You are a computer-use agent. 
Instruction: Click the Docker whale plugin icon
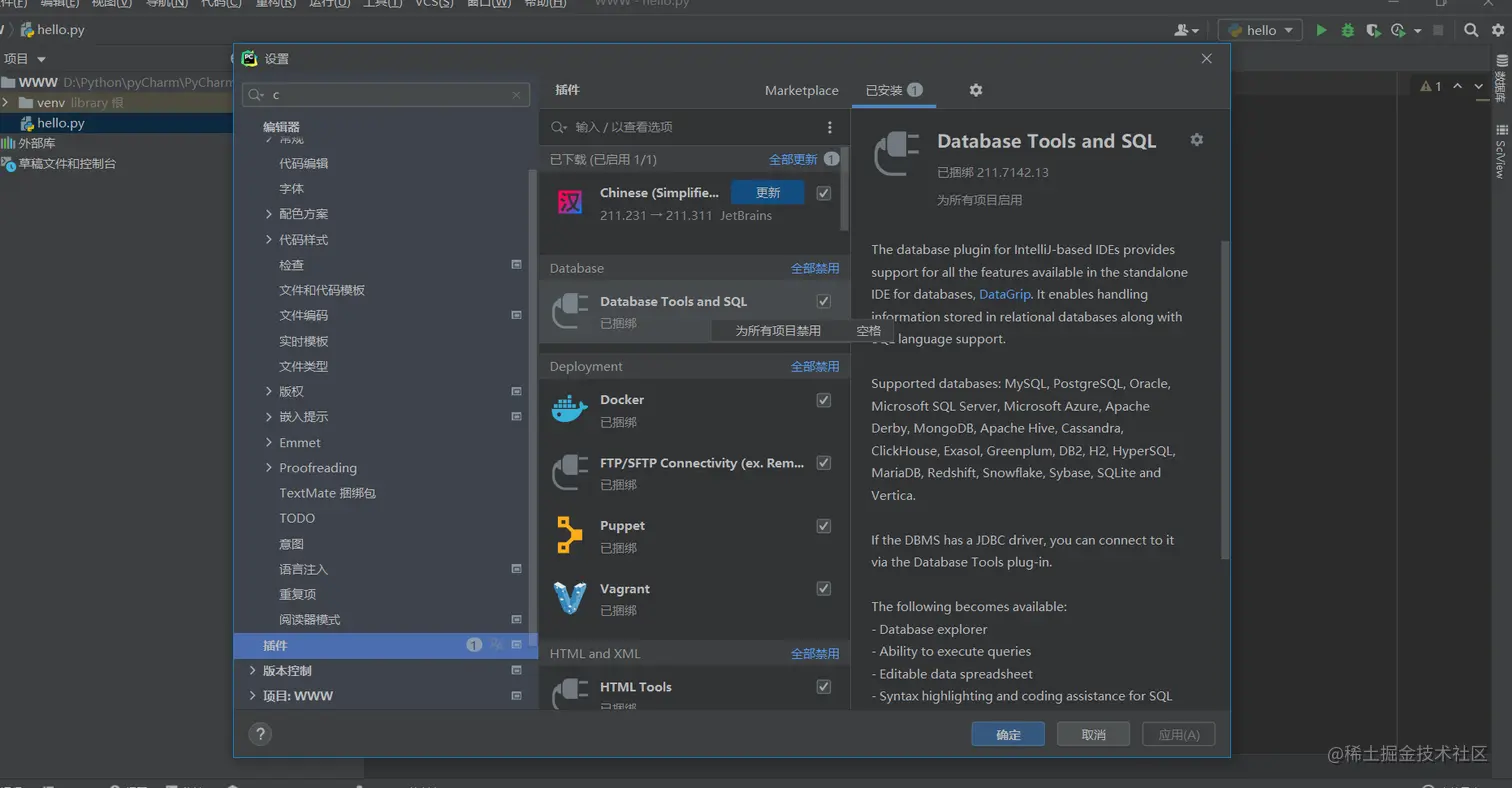tap(570, 410)
